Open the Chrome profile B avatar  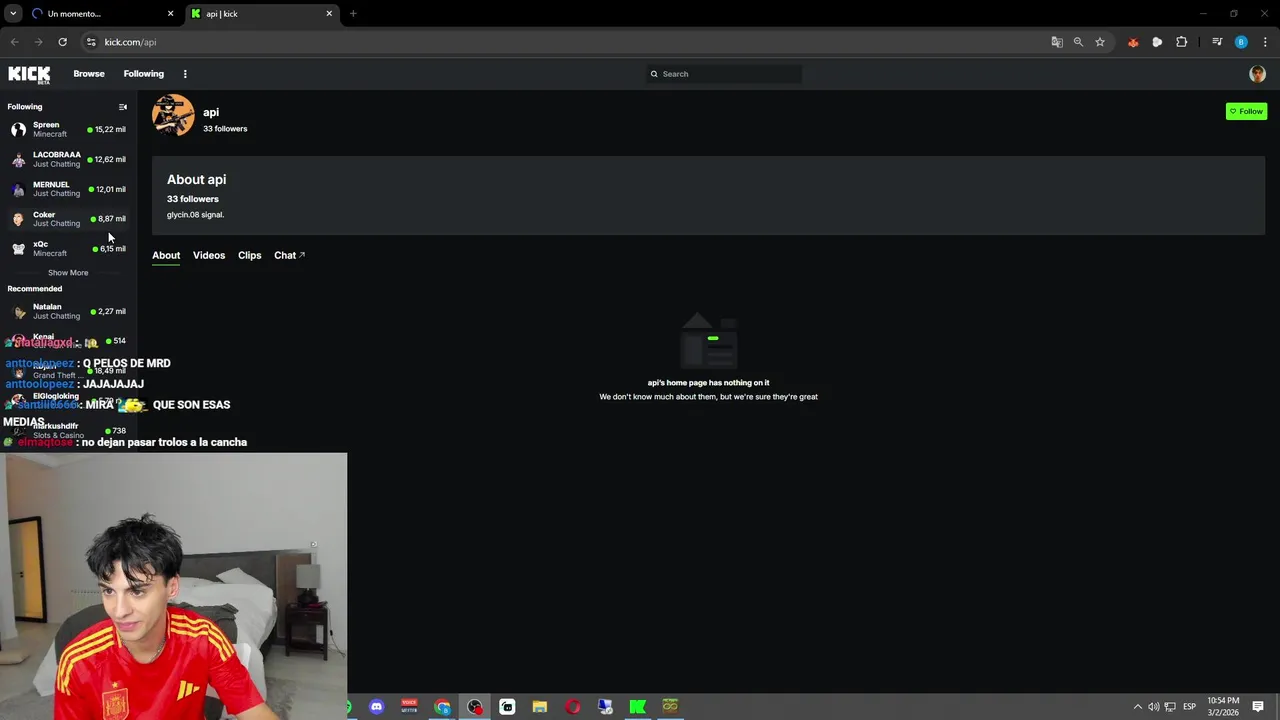[1241, 42]
